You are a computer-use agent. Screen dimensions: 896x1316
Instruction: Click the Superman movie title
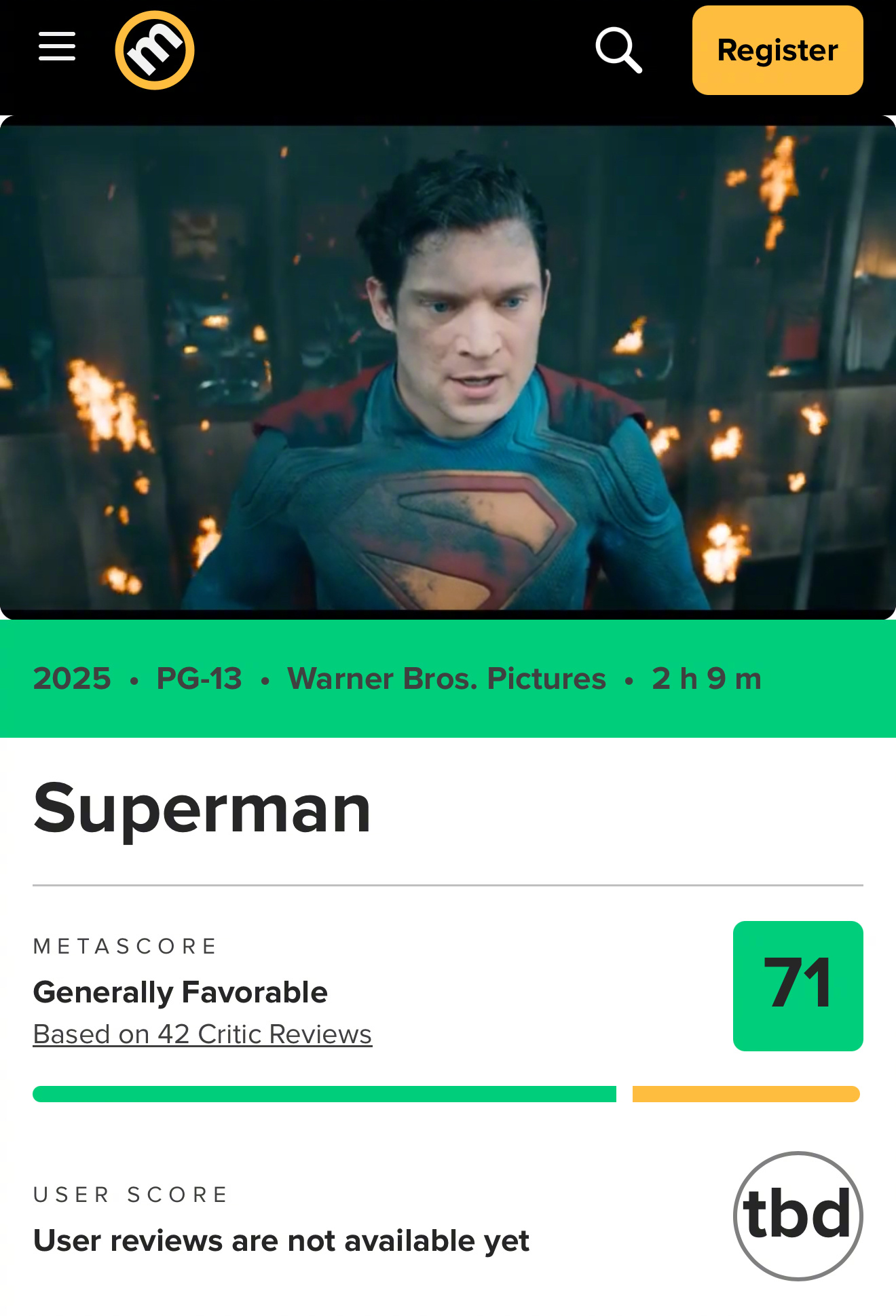pyautogui.click(x=202, y=808)
